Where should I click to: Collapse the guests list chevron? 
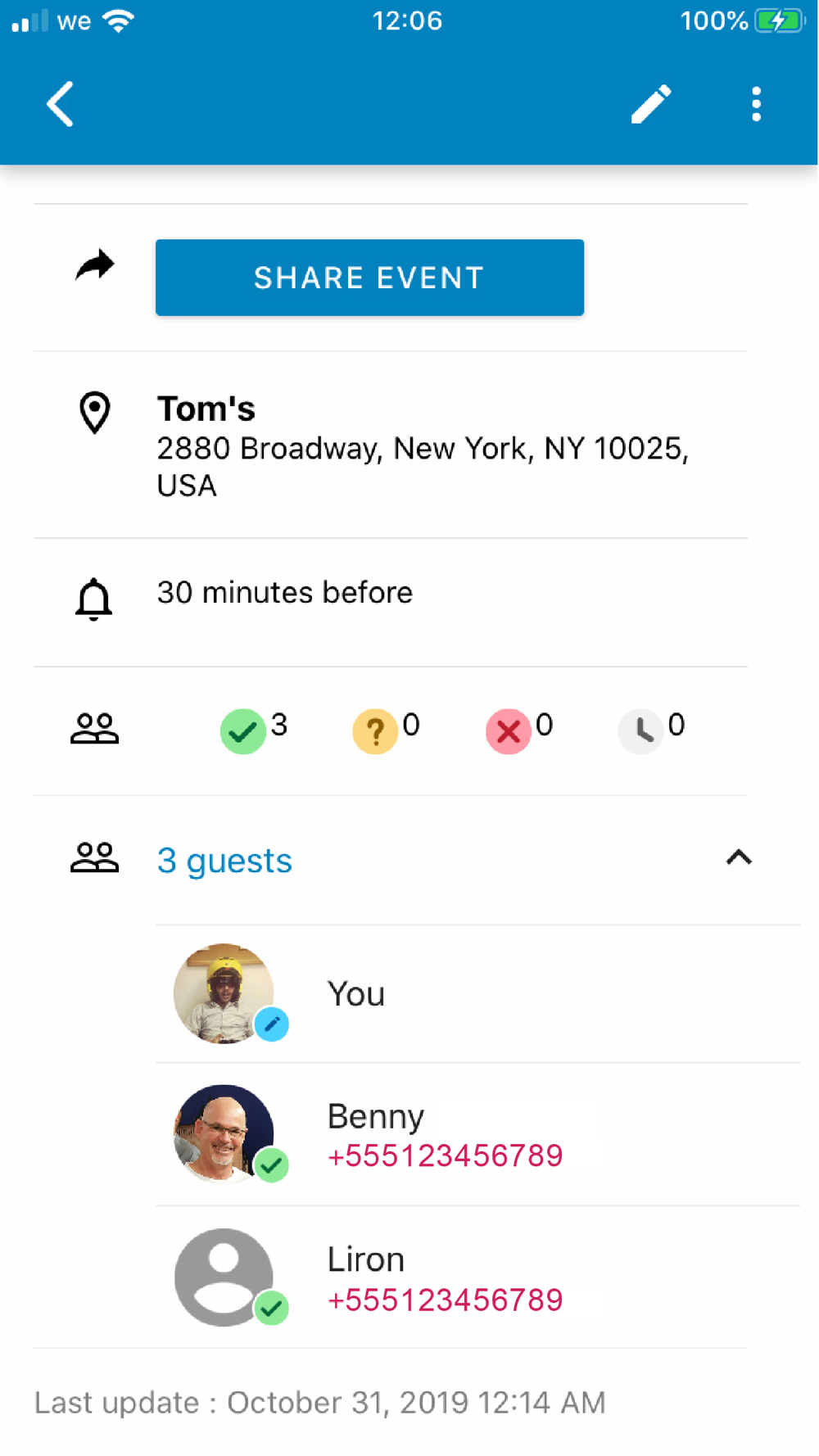click(739, 857)
